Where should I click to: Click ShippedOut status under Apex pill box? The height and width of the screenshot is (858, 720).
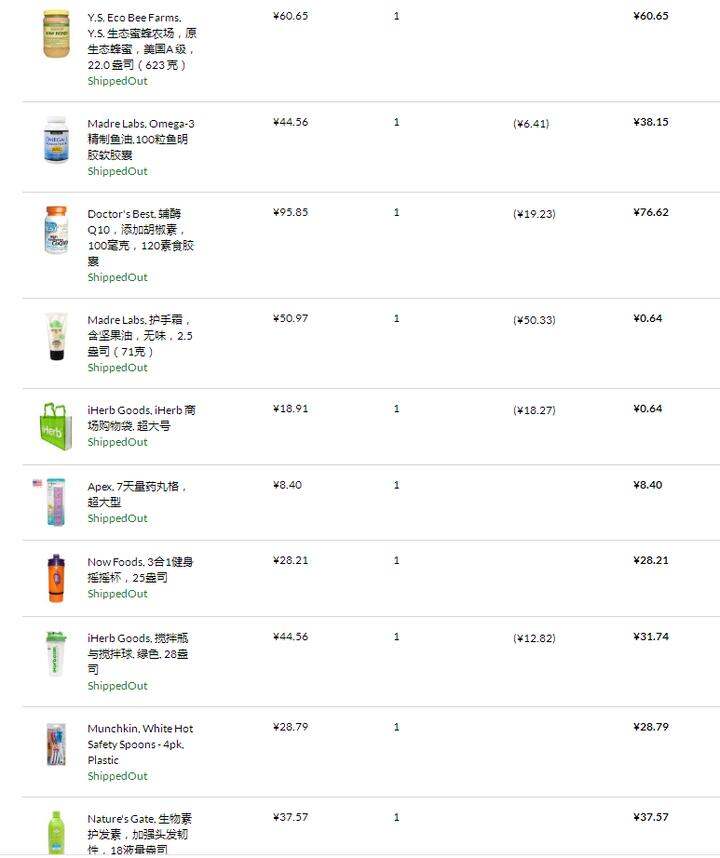click(x=117, y=518)
